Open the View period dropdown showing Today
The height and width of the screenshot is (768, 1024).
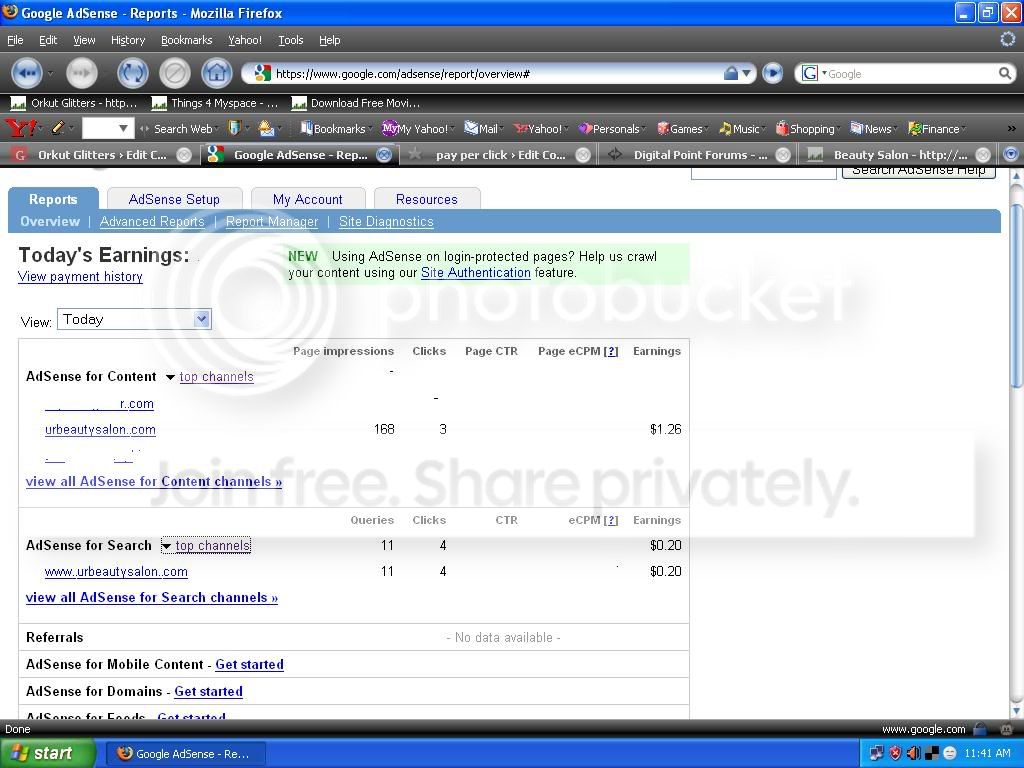coord(134,319)
